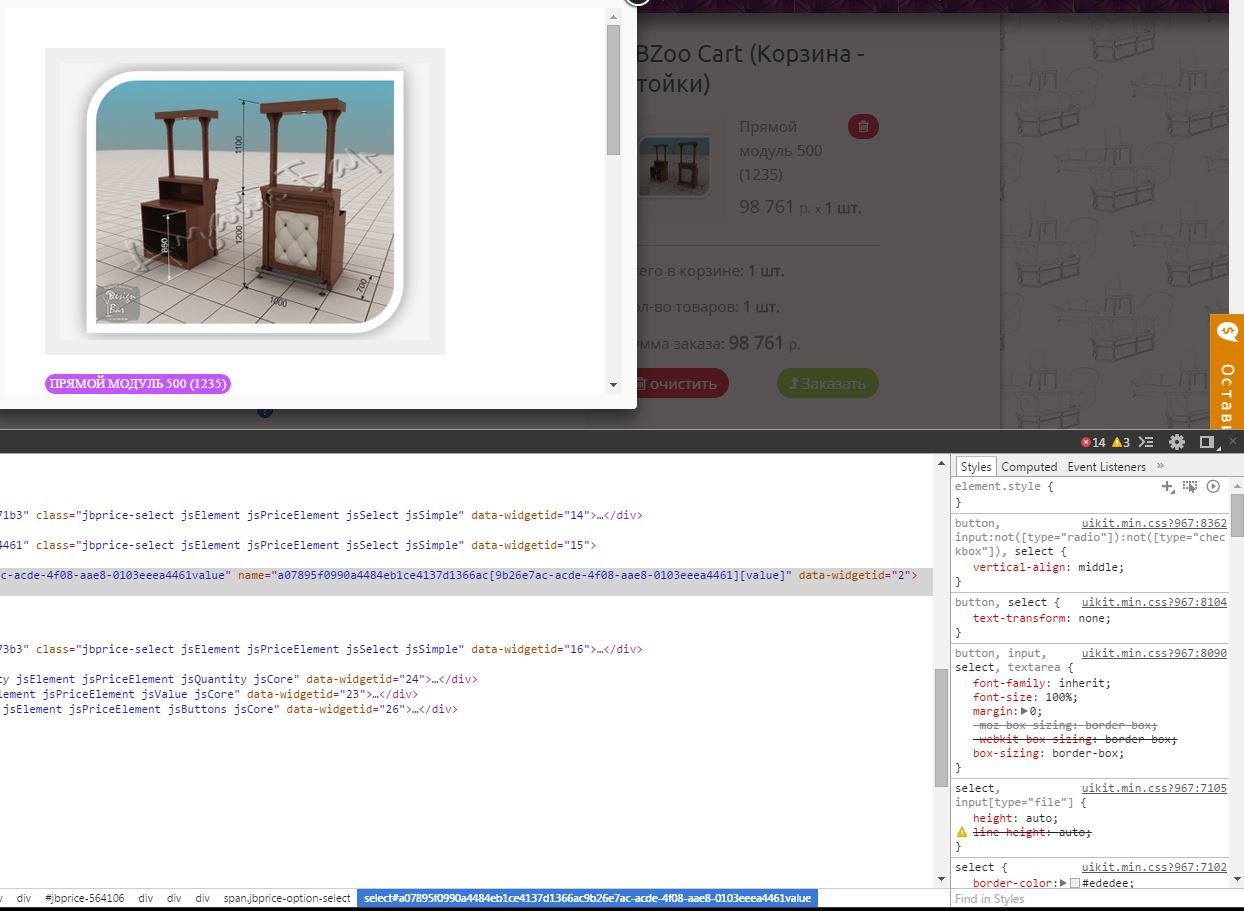Screen dimensions: 1244x911
Task: Open DevTools settings gear
Action: click(1177, 442)
